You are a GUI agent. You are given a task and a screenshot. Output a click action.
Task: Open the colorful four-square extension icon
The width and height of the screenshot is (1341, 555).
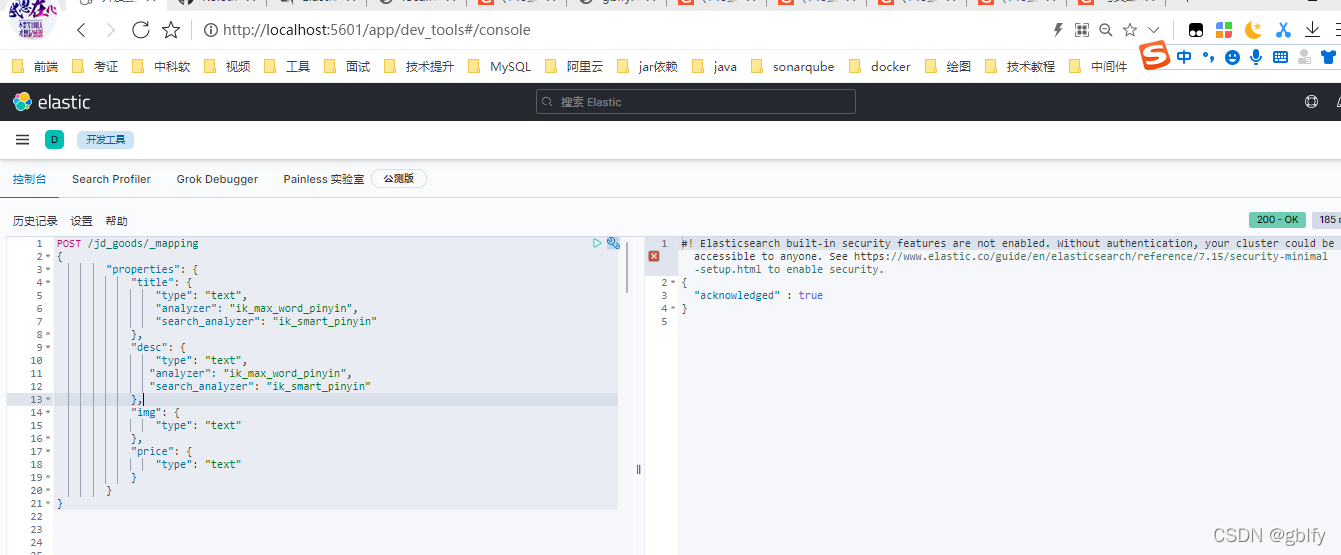point(1224,30)
